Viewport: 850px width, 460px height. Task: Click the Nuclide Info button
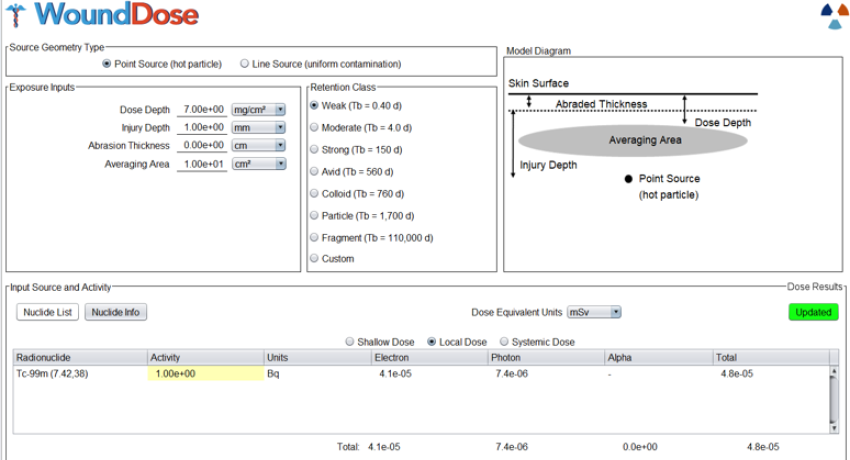115,312
